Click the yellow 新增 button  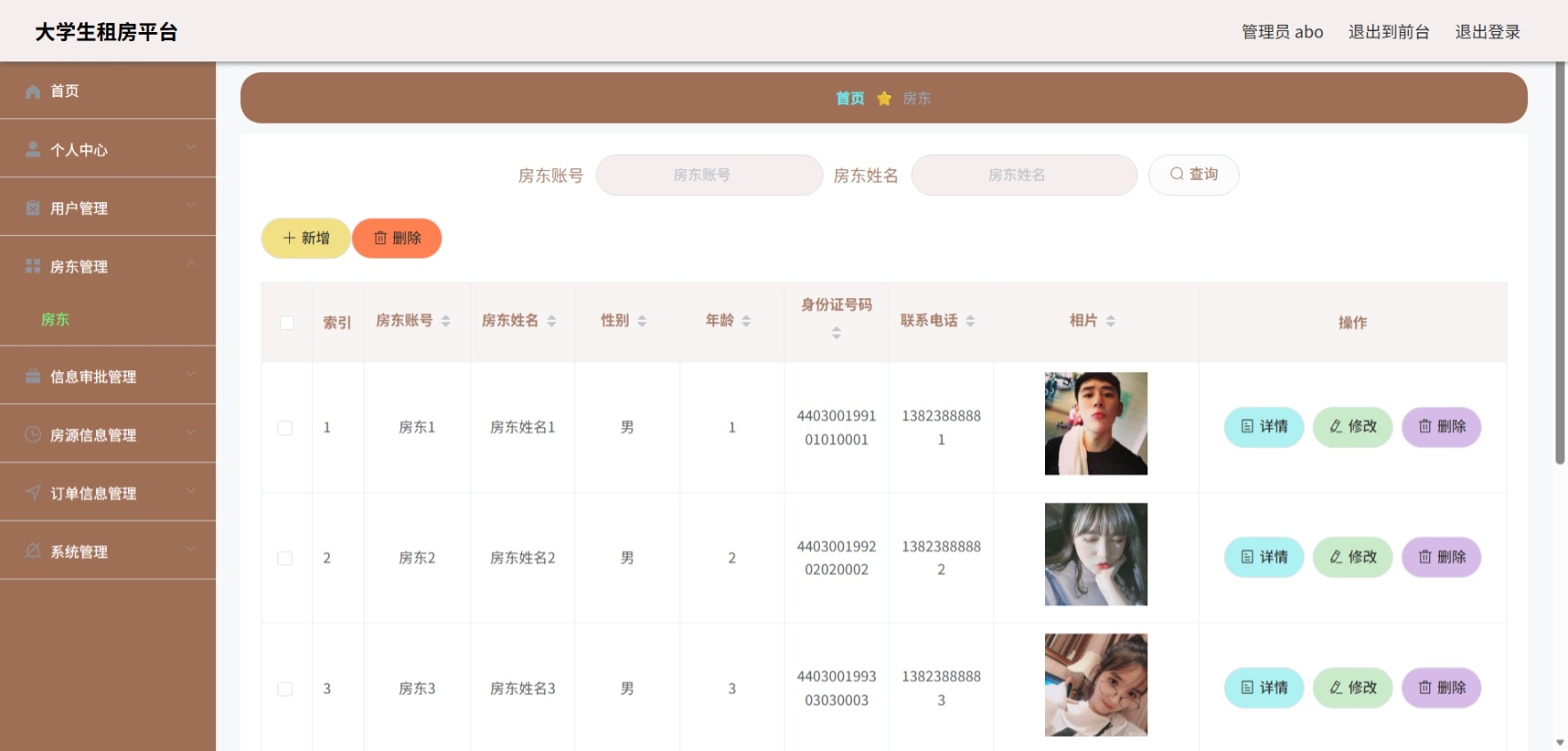(x=306, y=238)
